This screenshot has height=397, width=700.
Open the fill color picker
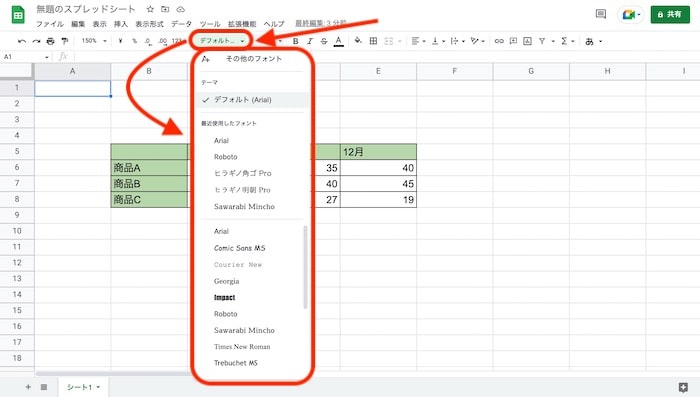pos(358,41)
